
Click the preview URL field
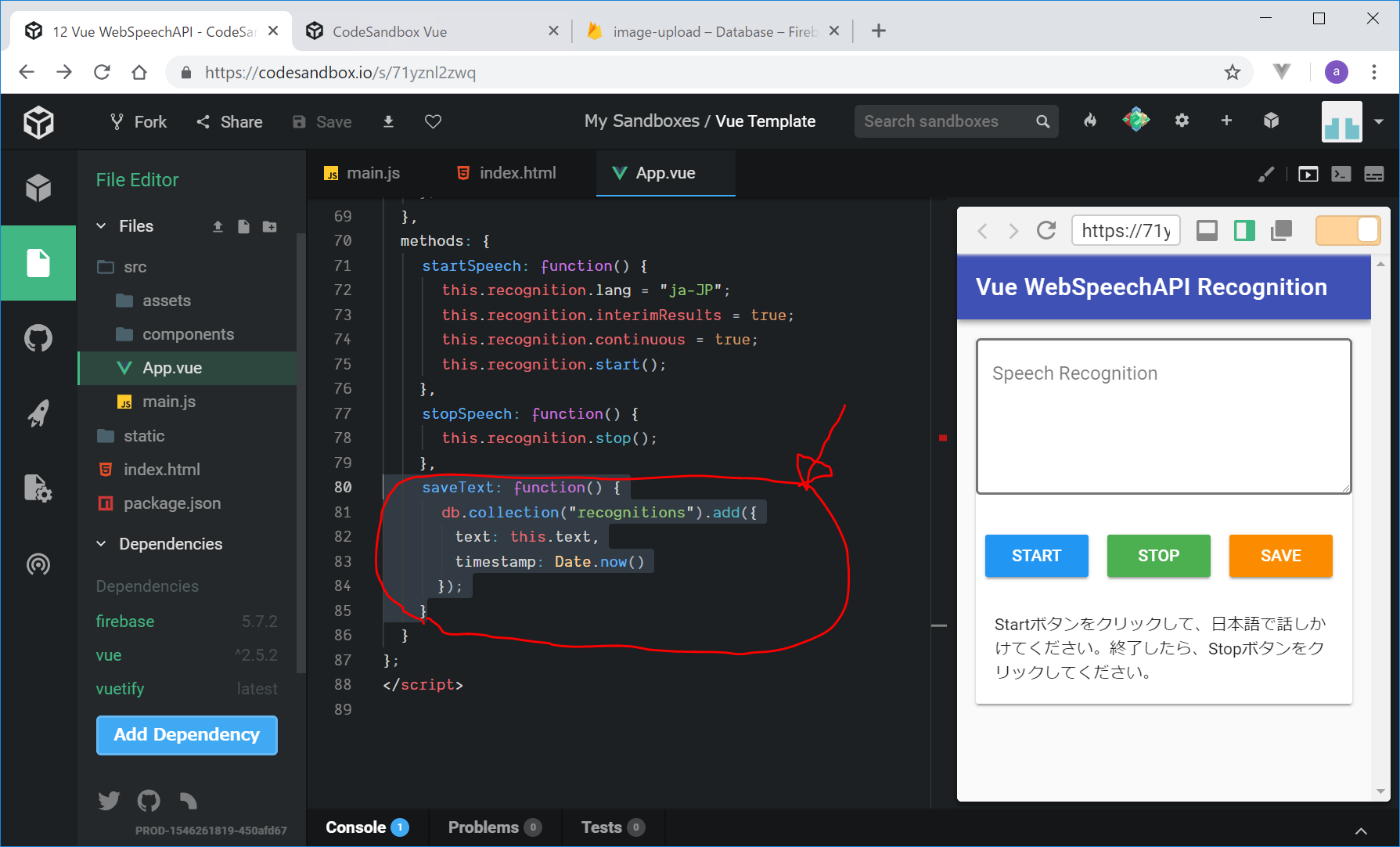[1125, 231]
